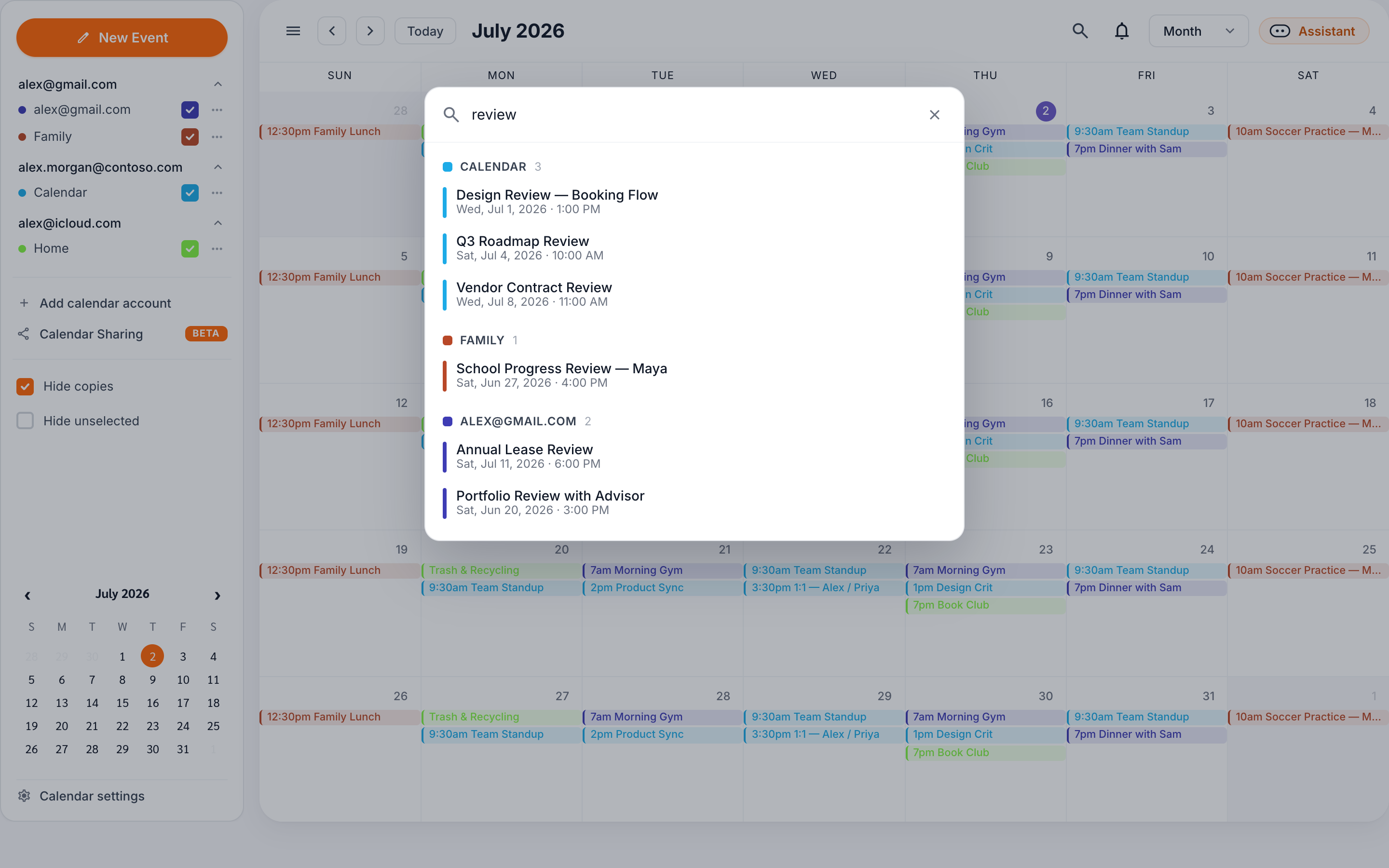Click 12:30pm Family Lunch event on July 5
Screen dimensions: 1389x868
[x=340, y=277]
